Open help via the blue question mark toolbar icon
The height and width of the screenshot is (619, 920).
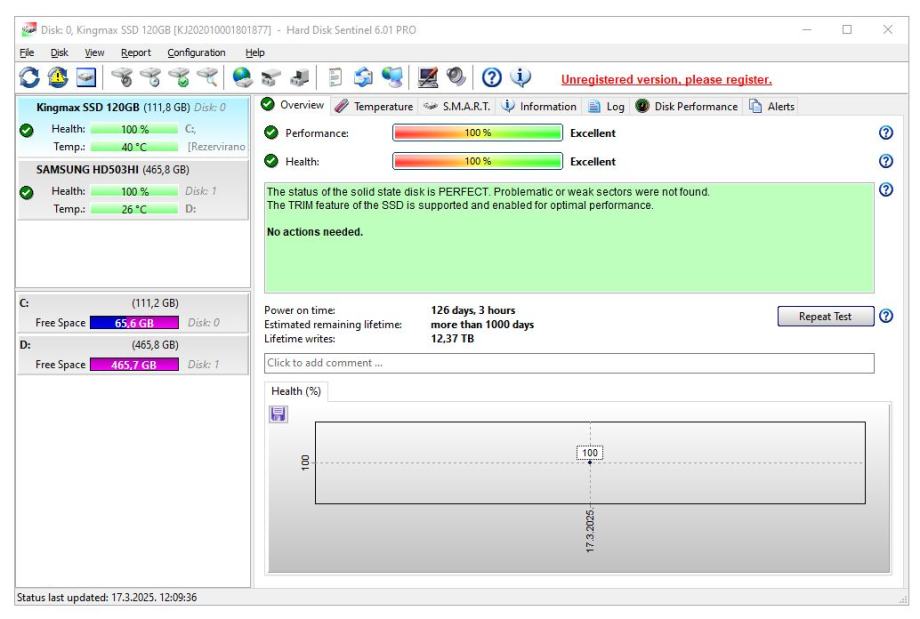pos(493,79)
